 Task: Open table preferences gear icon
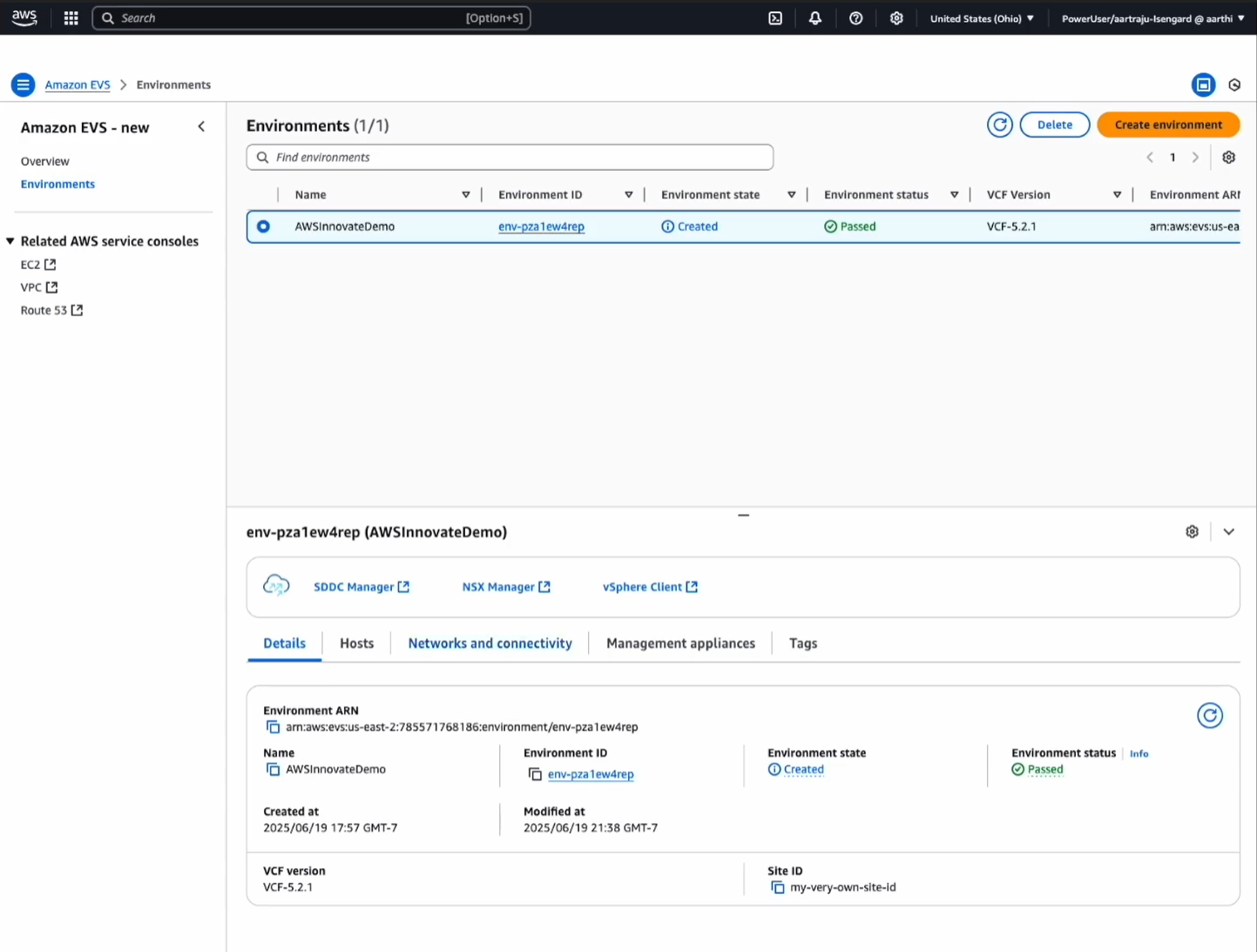point(1229,158)
